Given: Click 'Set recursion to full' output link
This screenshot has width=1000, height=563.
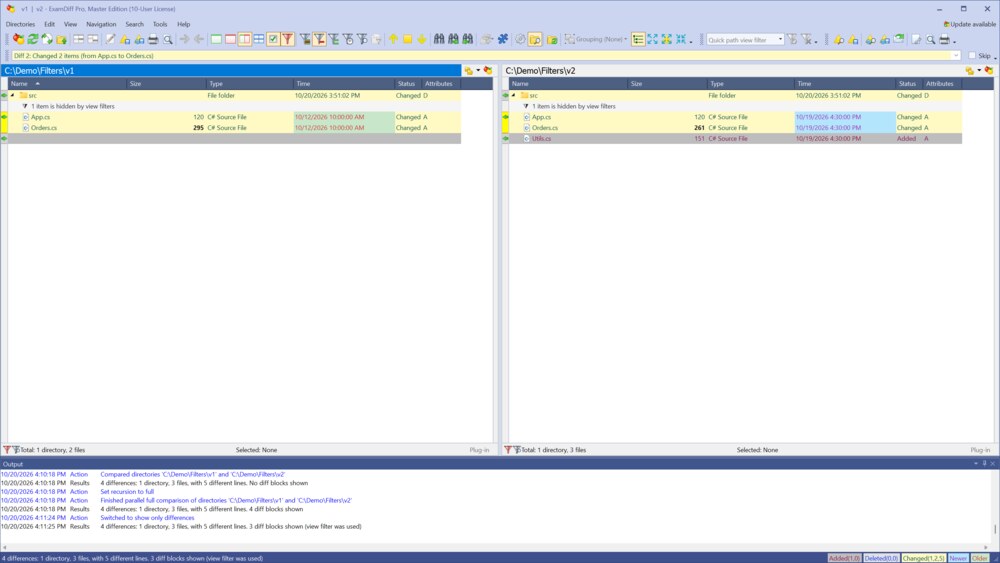Looking at the screenshot, I should pyautogui.click(x=127, y=492).
